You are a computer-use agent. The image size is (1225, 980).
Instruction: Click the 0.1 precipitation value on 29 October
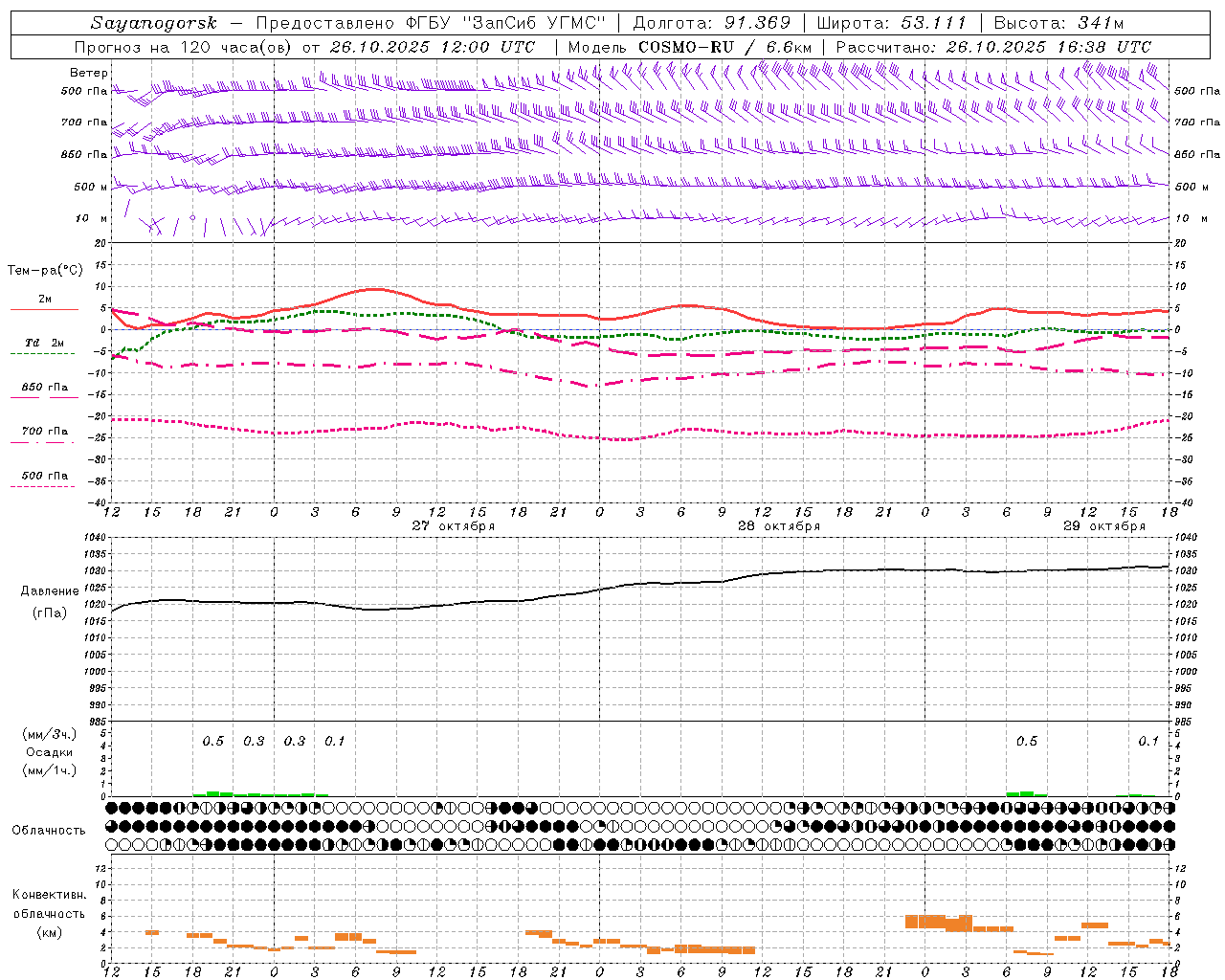coord(1148,742)
